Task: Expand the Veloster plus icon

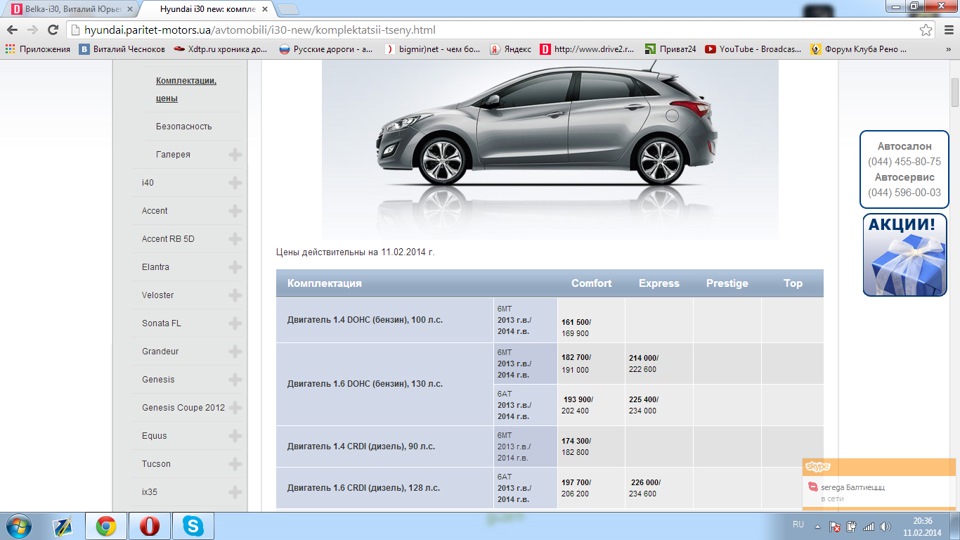Action: (x=235, y=295)
